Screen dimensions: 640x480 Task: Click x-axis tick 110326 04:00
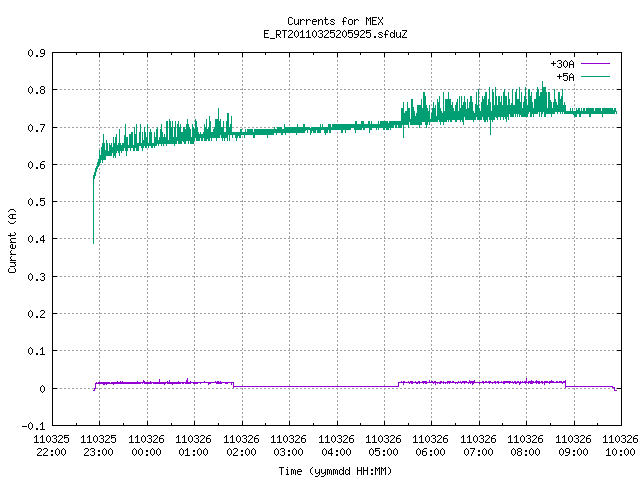[x=336, y=446]
